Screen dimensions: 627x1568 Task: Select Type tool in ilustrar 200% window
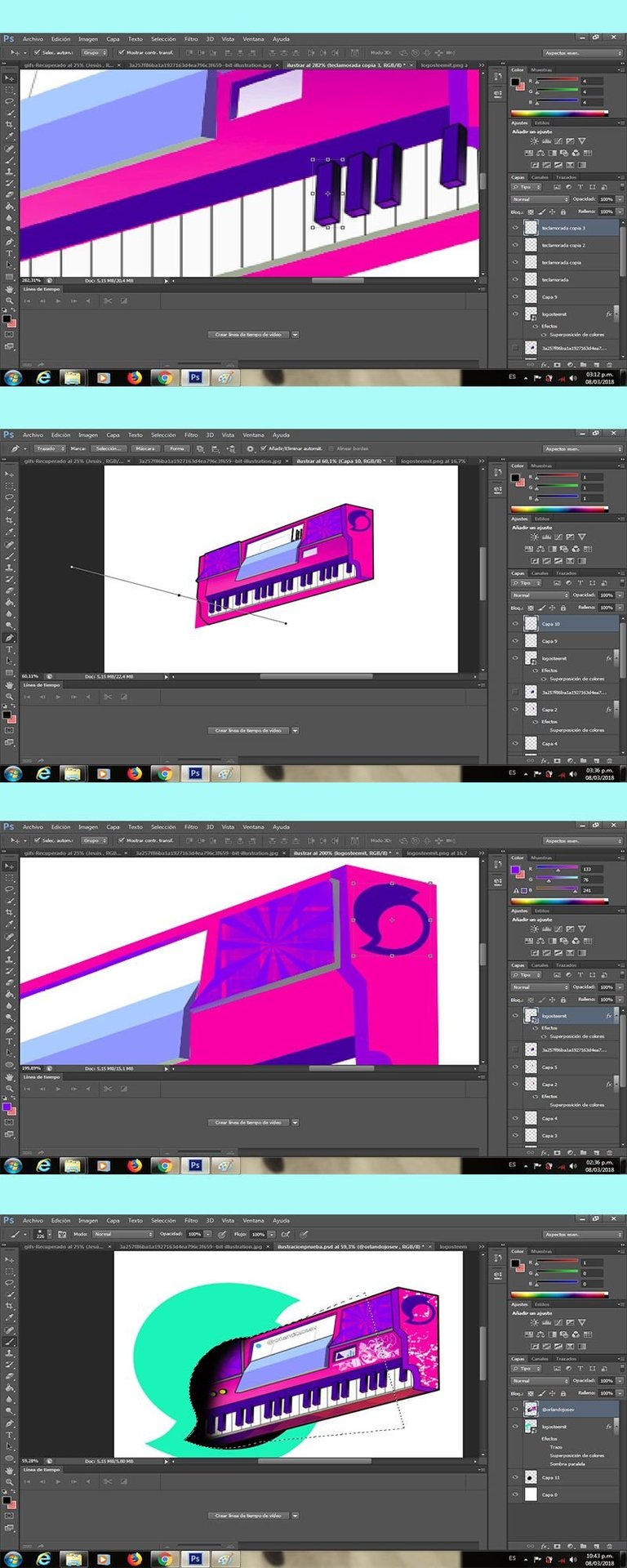[10, 1041]
